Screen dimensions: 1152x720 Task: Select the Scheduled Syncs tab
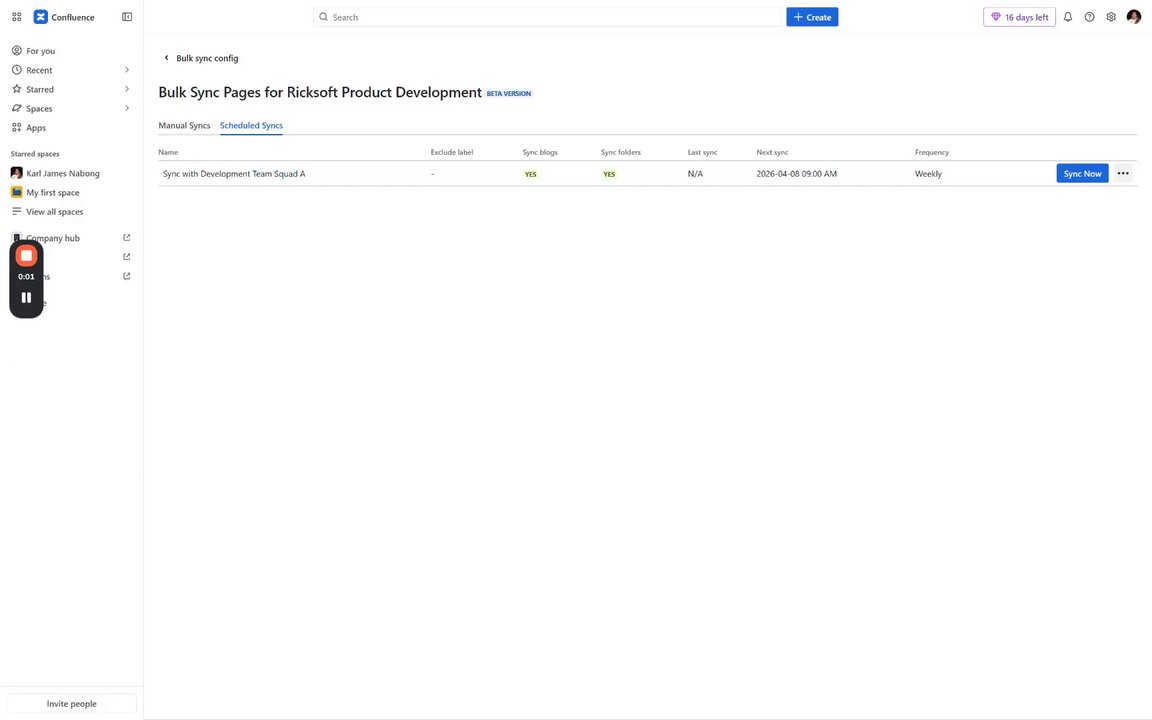click(251, 126)
